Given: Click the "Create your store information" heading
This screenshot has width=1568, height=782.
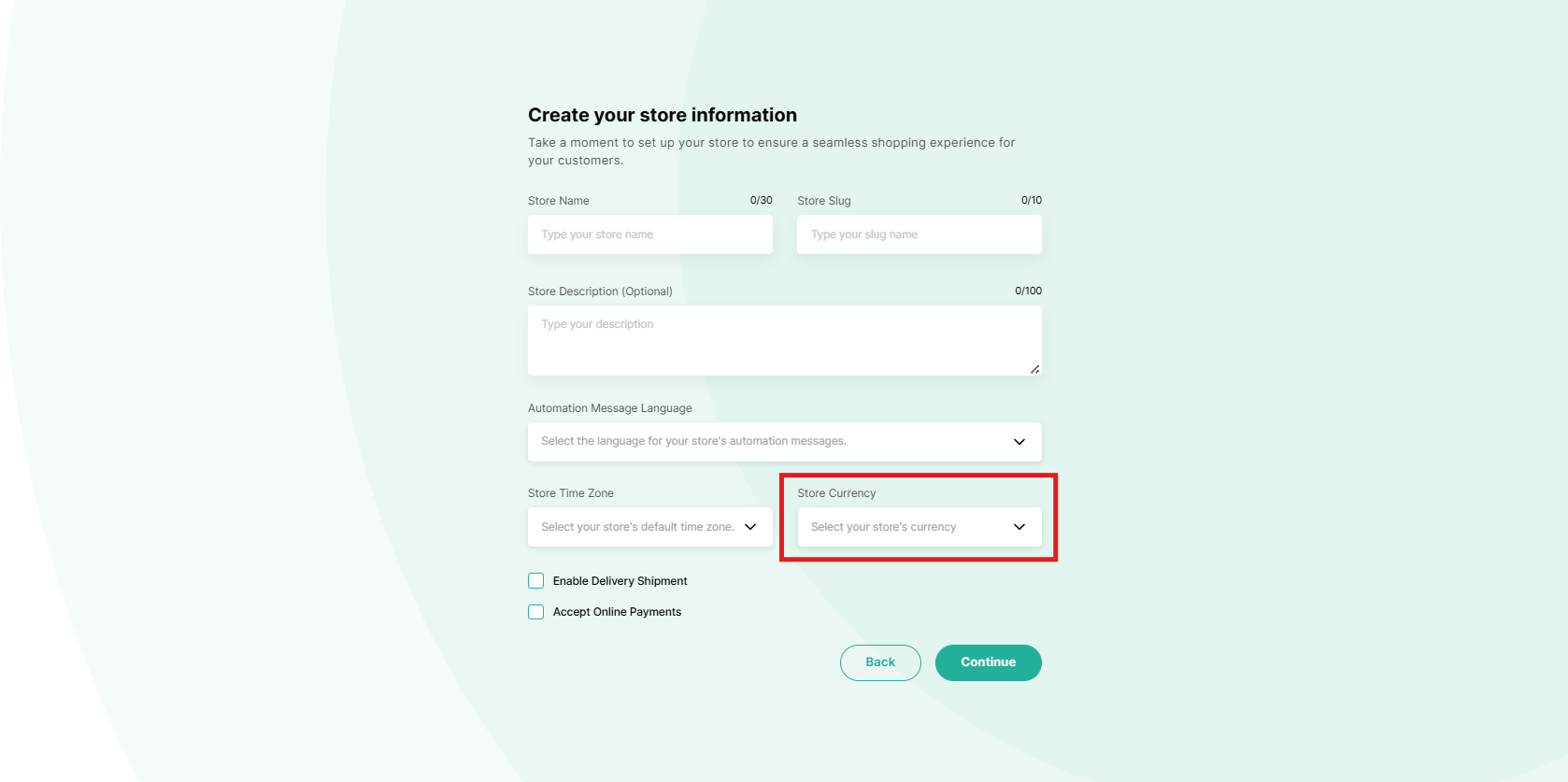Looking at the screenshot, I should tap(663, 115).
